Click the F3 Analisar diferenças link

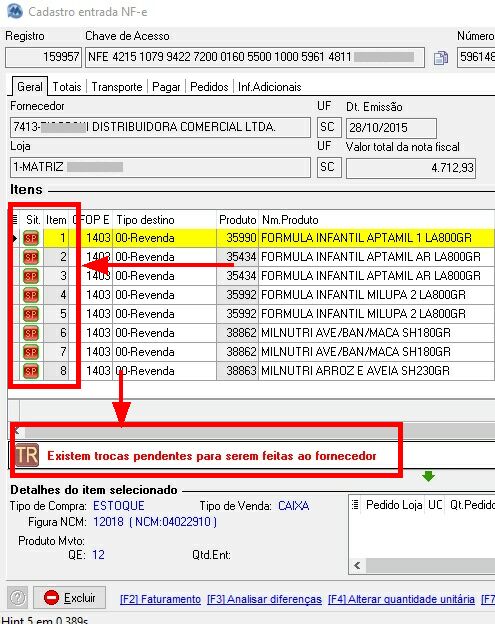[x=264, y=599]
